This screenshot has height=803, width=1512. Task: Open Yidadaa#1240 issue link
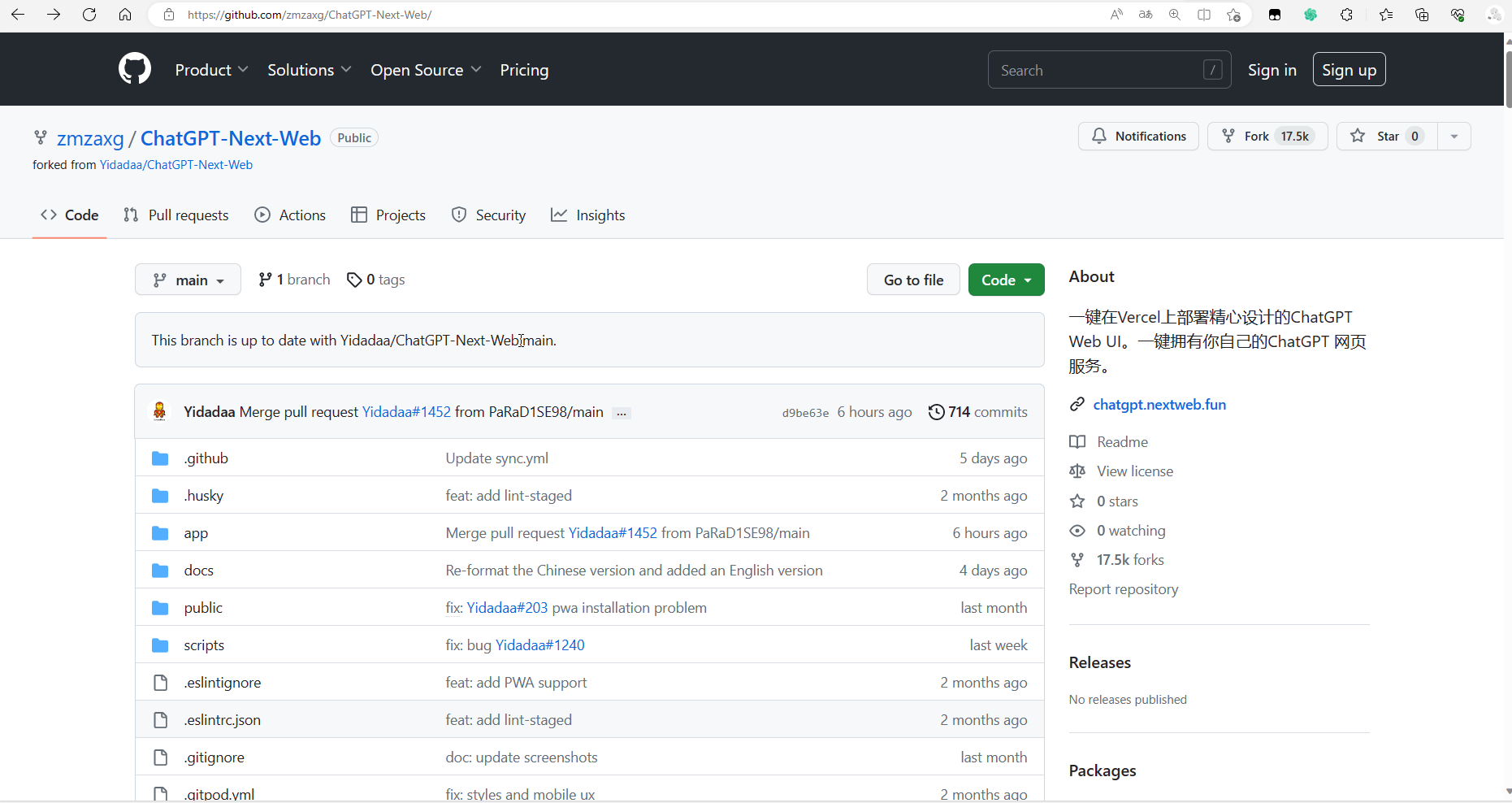tap(540, 645)
